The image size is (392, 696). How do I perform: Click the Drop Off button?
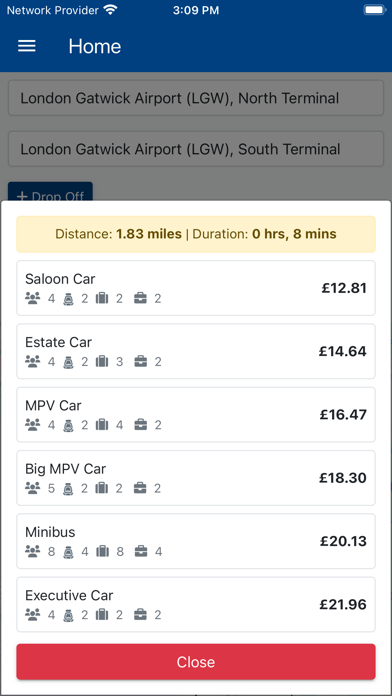(50, 192)
